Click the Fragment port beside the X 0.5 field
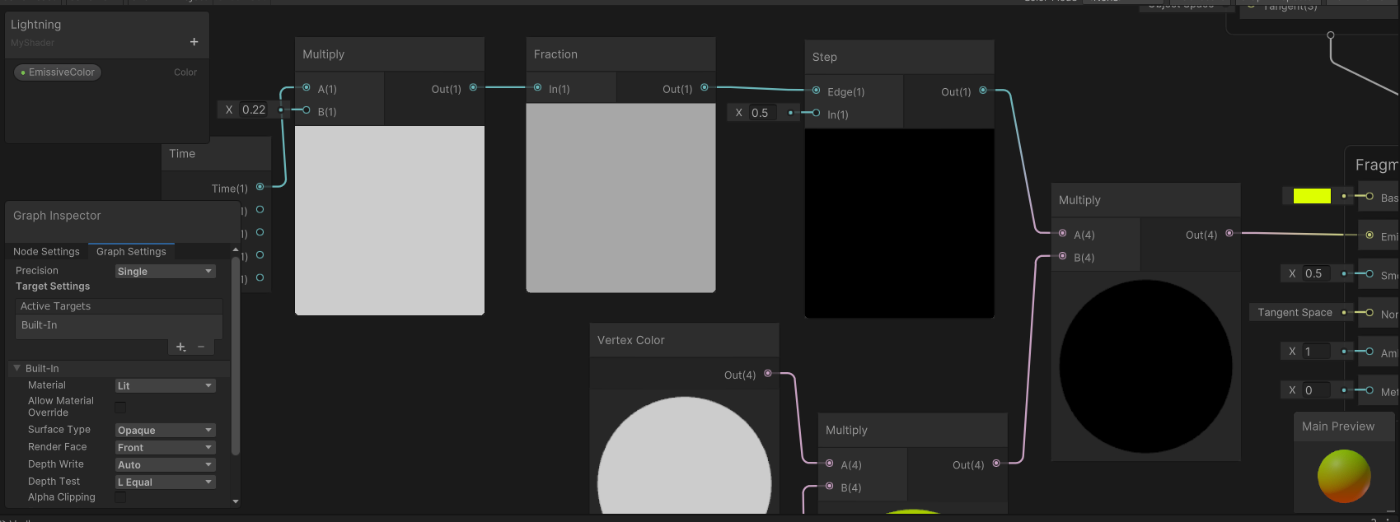The height and width of the screenshot is (522, 1400). coord(1369,273)
